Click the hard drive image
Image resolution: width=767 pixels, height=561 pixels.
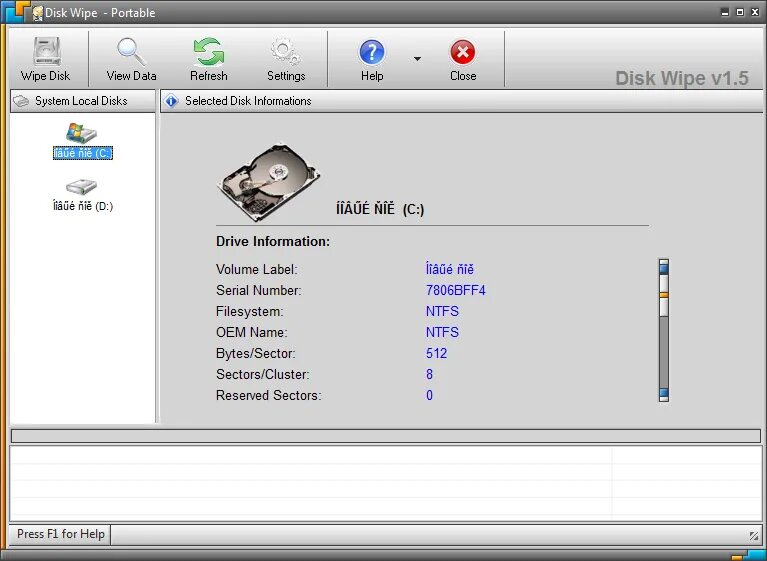(269, 181)
